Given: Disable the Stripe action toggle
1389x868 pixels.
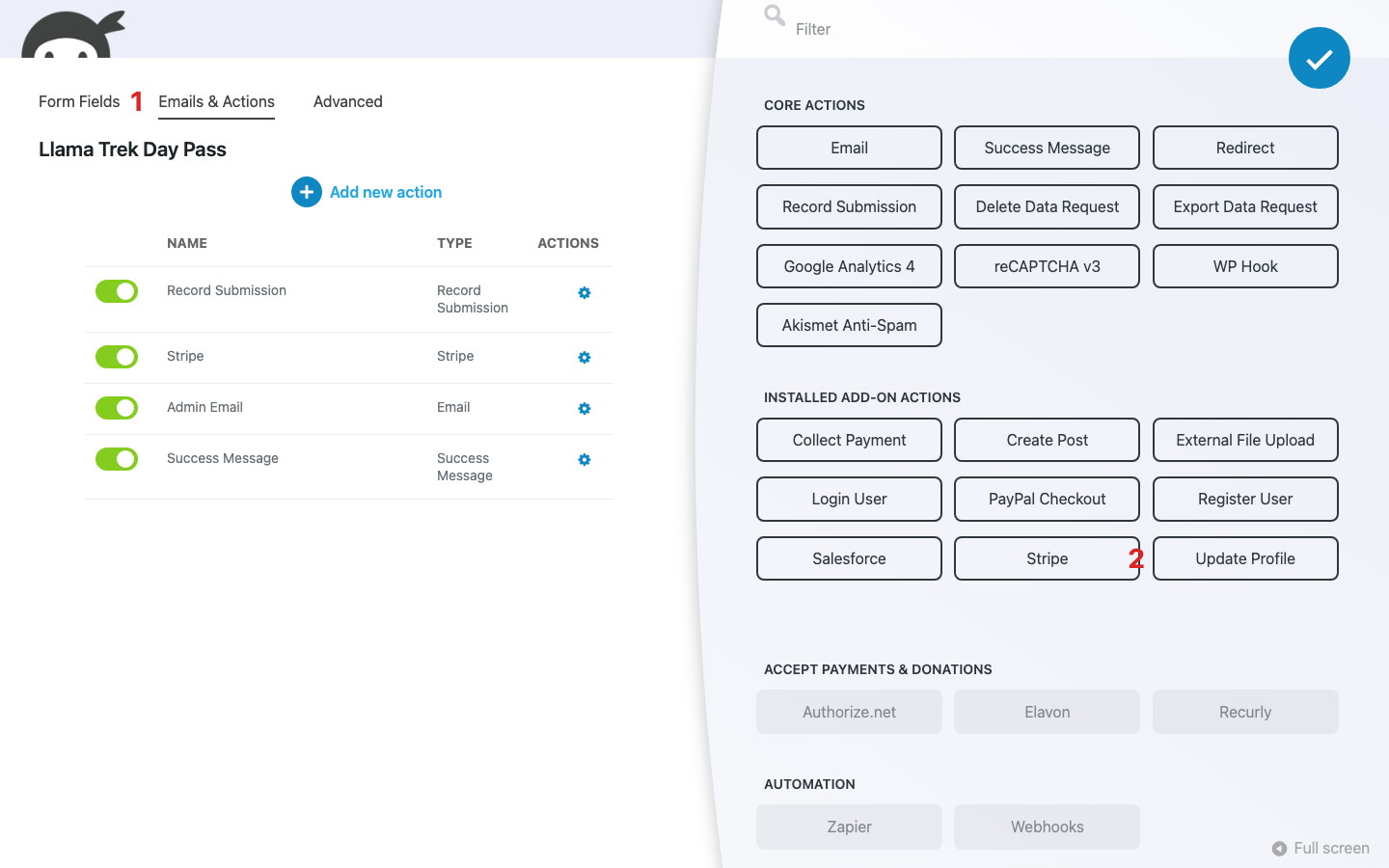Looking at the screenshot, I should [x=117, y=357].
